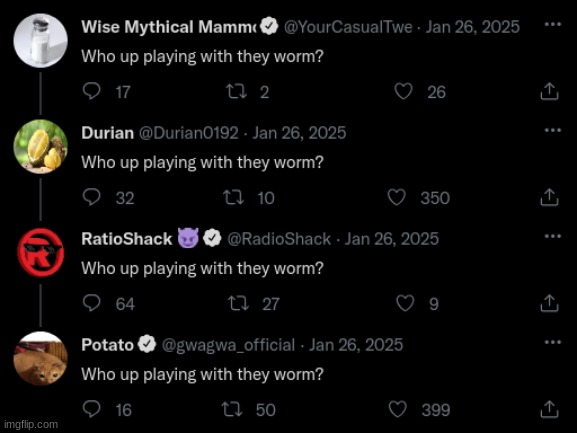Open more options menu on Potato's tweet

553,342
